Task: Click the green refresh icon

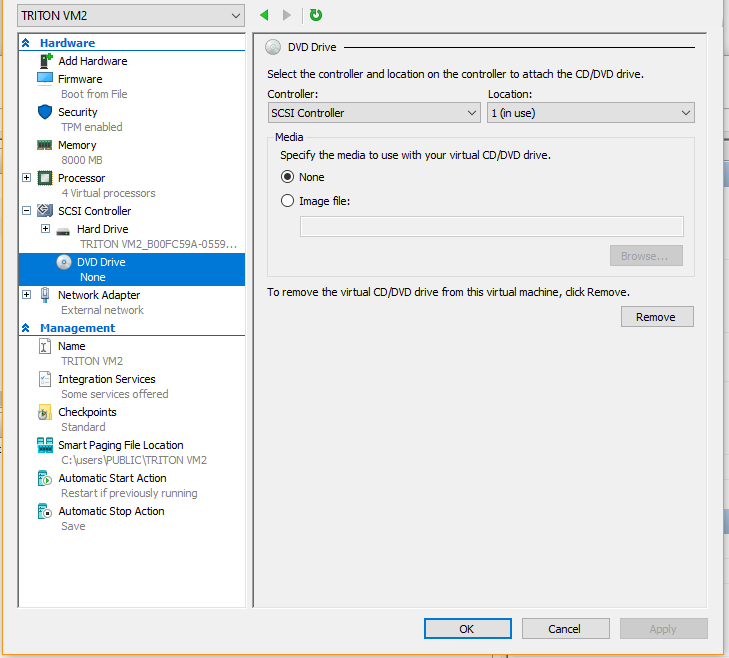Action: [316, 15]
